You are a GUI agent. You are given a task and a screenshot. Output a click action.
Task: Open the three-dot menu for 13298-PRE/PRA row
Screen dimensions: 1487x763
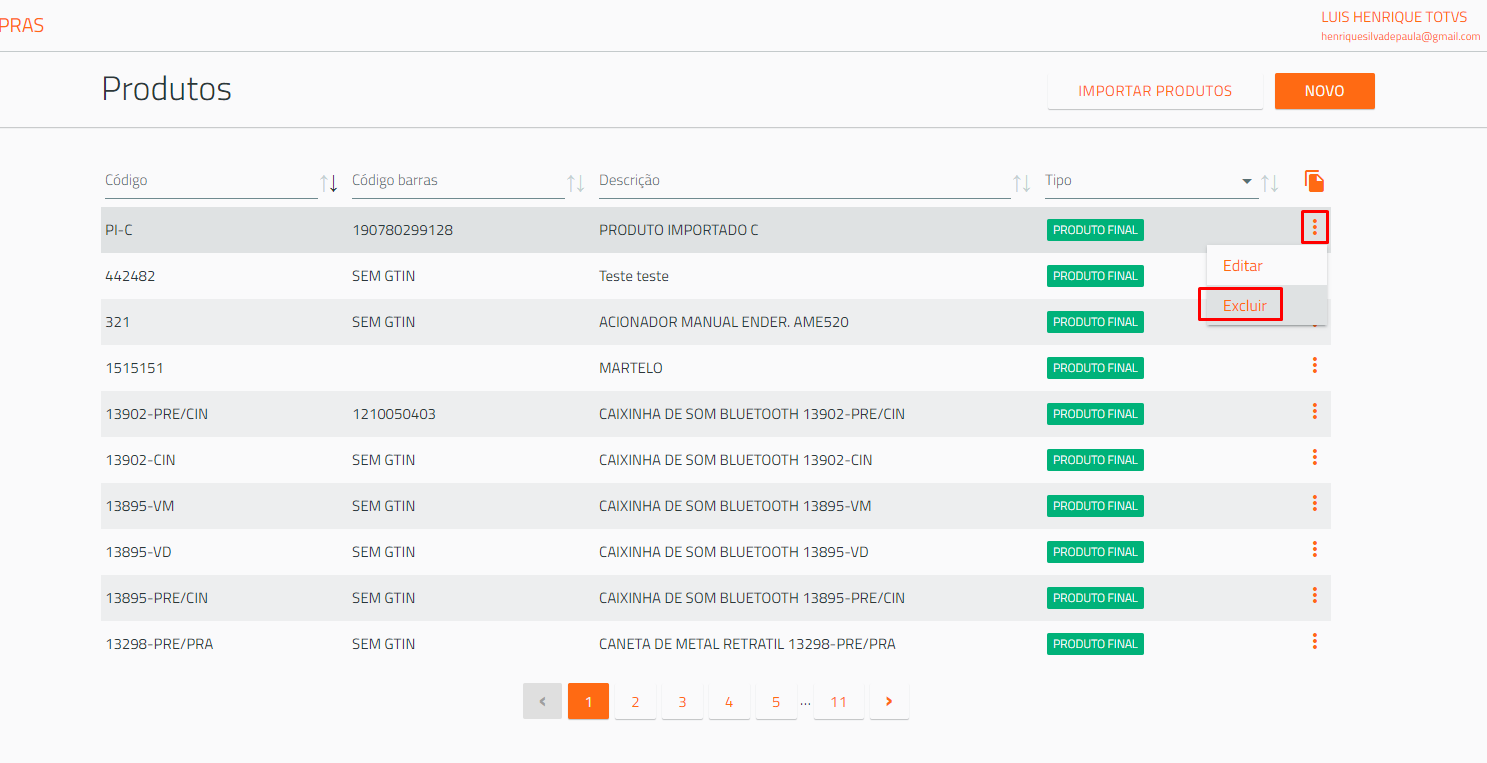tap(1314, 642)
